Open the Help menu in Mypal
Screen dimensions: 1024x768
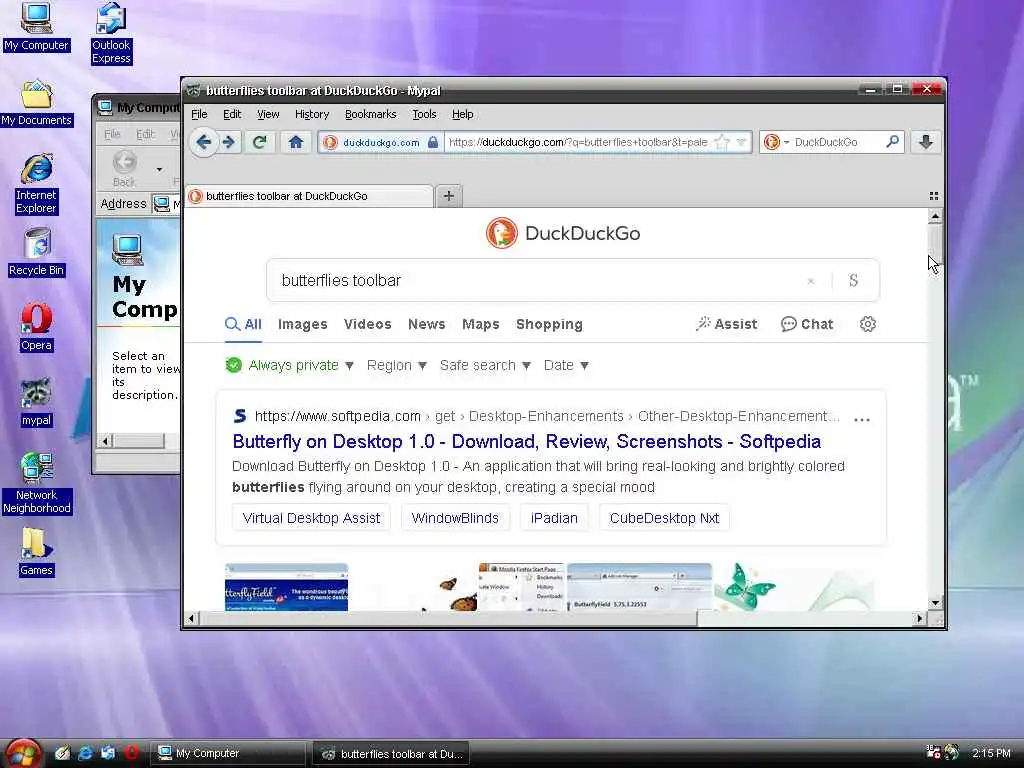(x=462, y=114)
